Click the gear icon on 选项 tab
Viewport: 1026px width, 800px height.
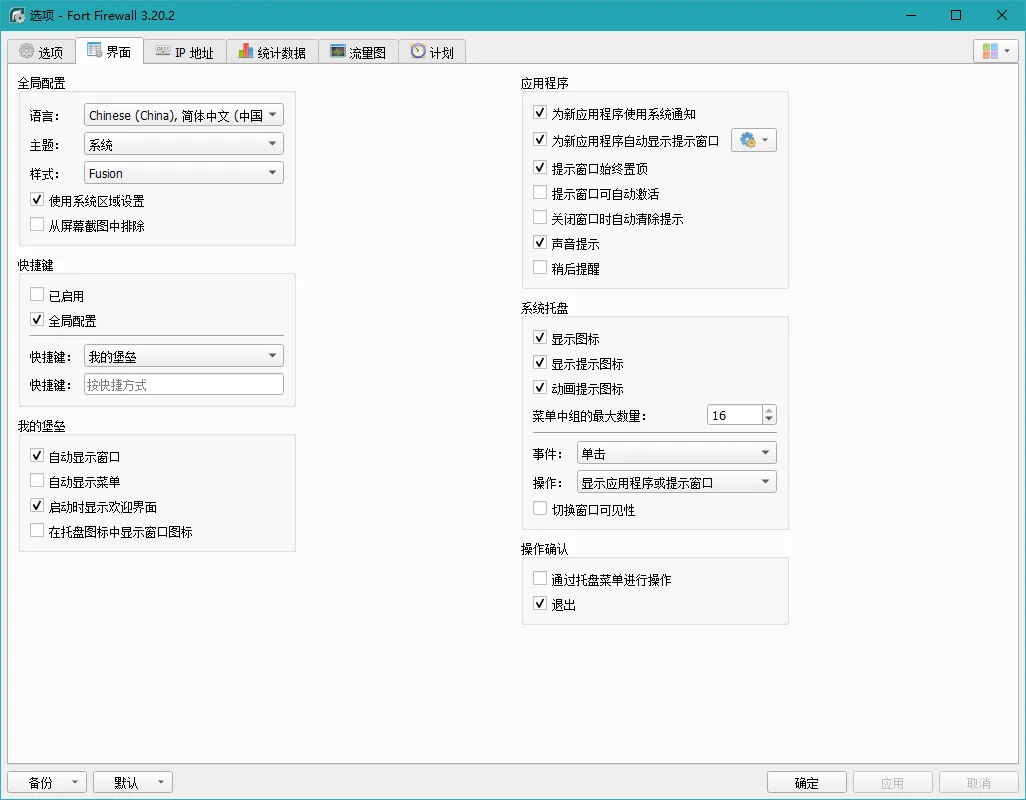point(26,51)
